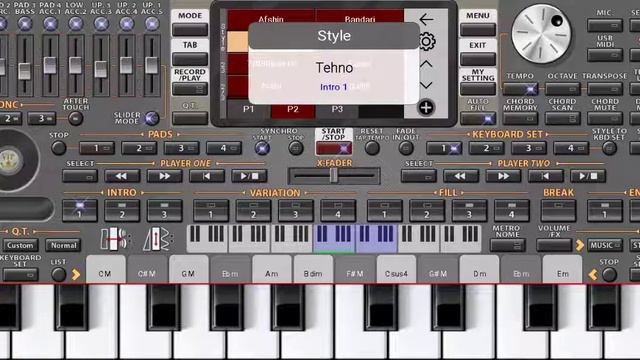Click the yellow right arrow beside LIST
The image size is (640, 360).
coord(76,275)
